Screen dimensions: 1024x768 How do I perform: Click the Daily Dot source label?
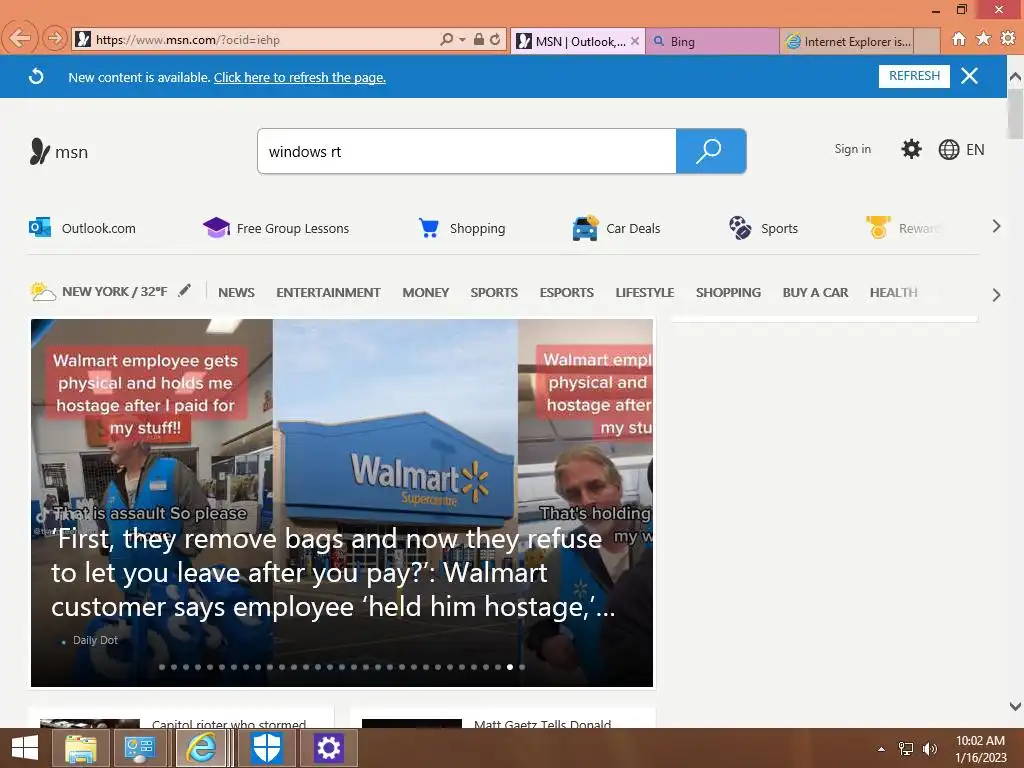[x=95, y=640]
